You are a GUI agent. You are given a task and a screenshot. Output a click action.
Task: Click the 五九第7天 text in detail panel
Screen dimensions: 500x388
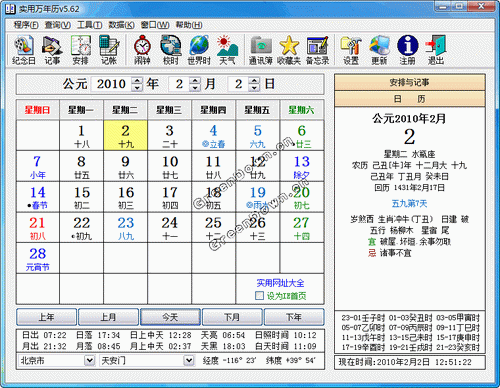click(409, 203)
